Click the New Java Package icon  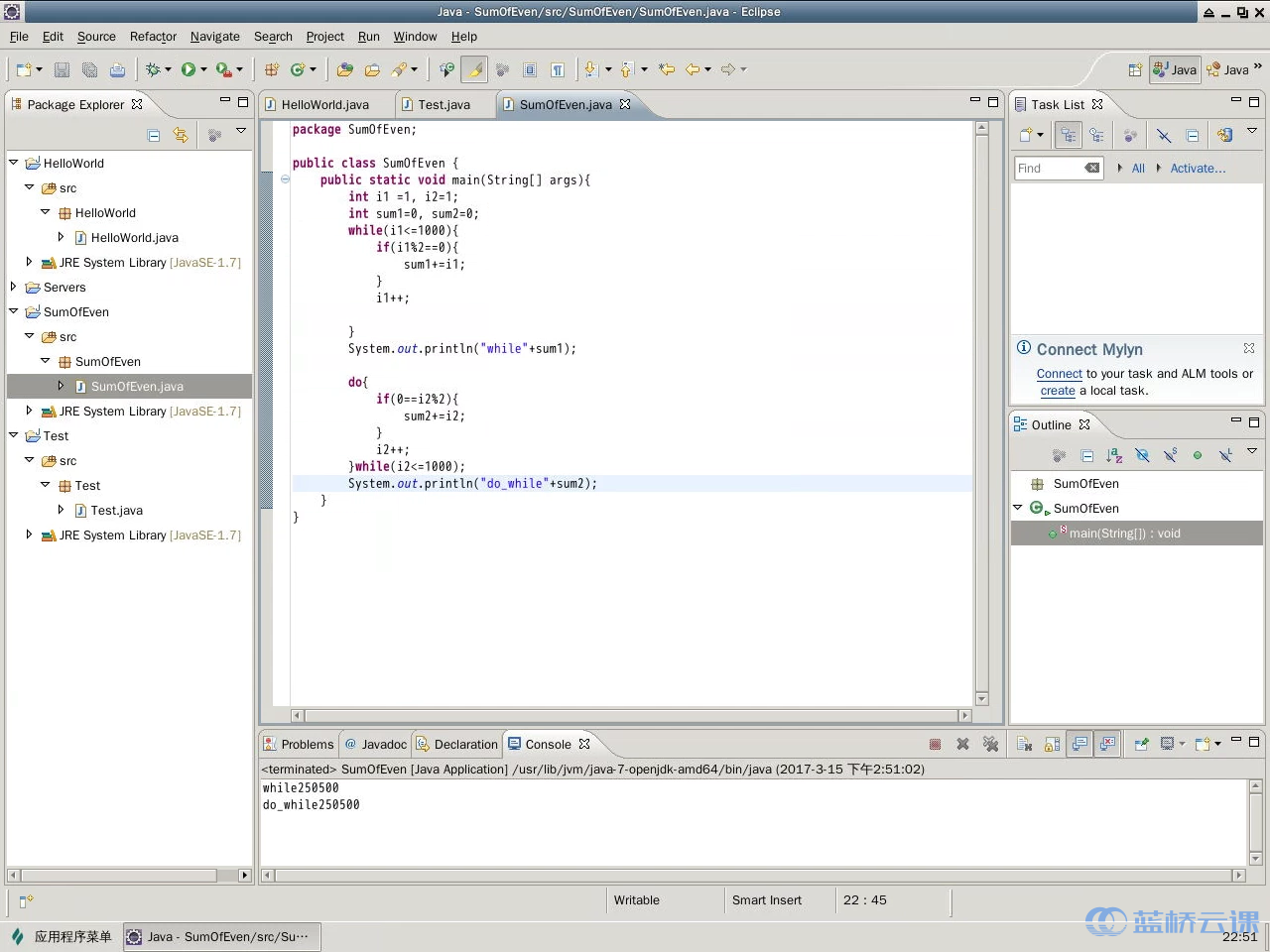click(271, 69)
